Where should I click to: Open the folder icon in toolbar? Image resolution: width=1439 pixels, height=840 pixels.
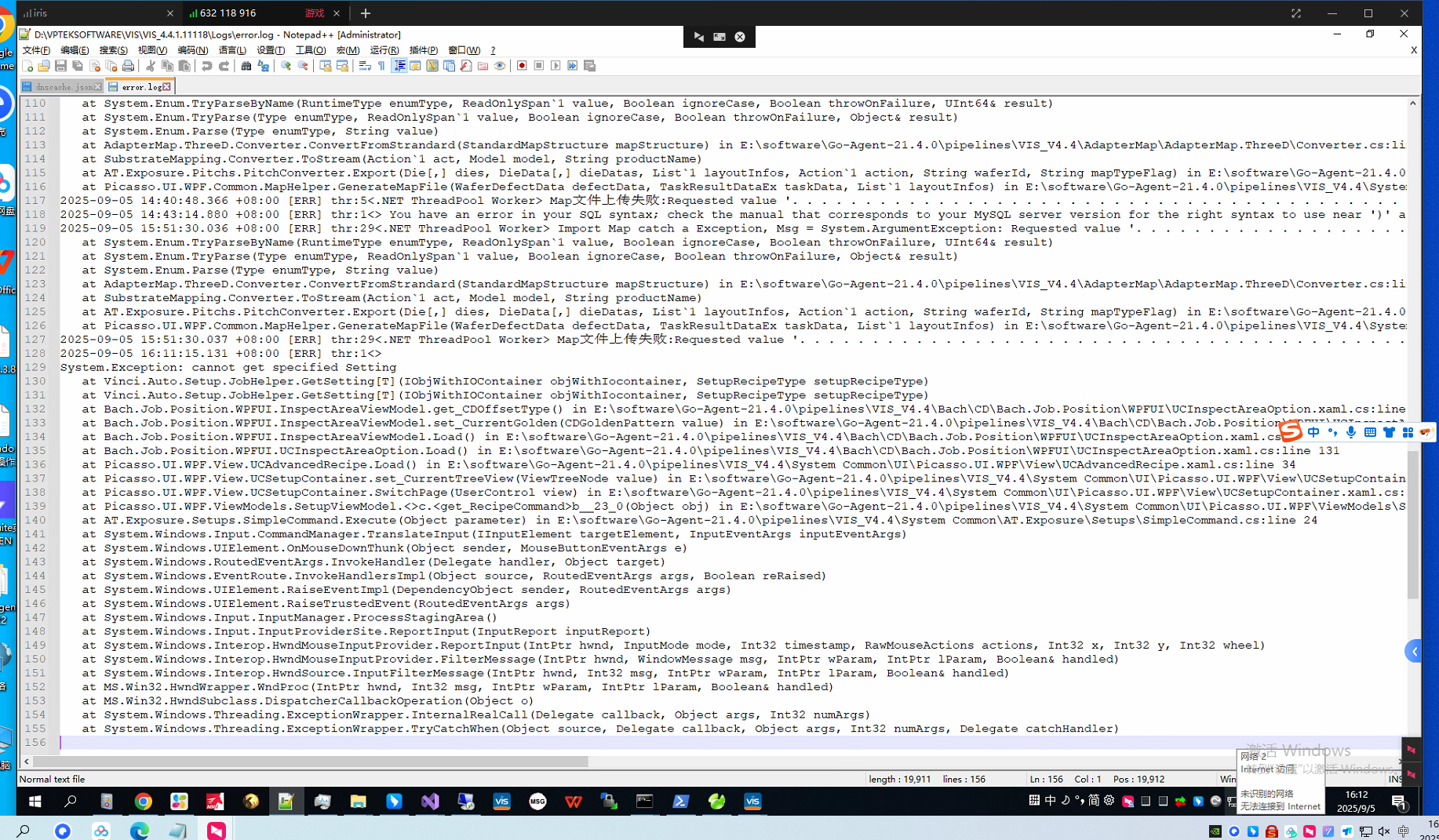(44, 66)
